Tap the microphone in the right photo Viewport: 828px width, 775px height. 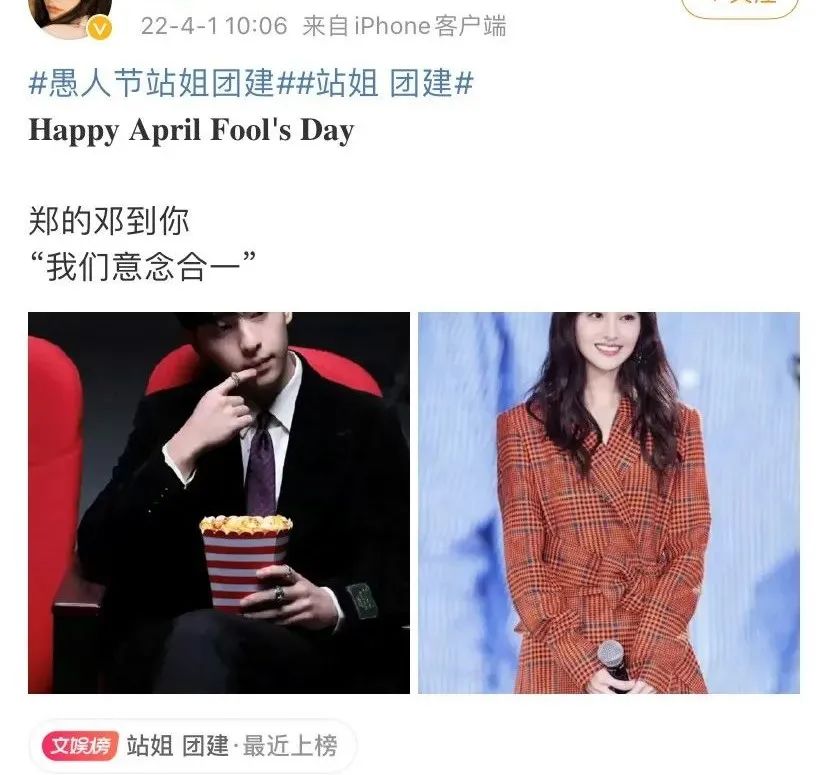(613, 661)
